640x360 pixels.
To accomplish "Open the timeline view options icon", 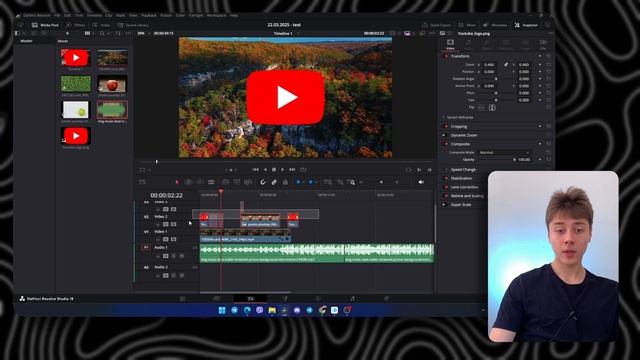I will point(142,182).
